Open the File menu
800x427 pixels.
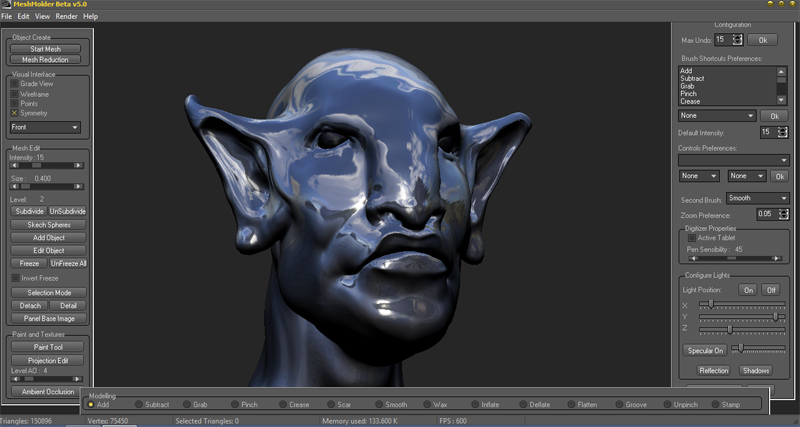tap(7, 17)
